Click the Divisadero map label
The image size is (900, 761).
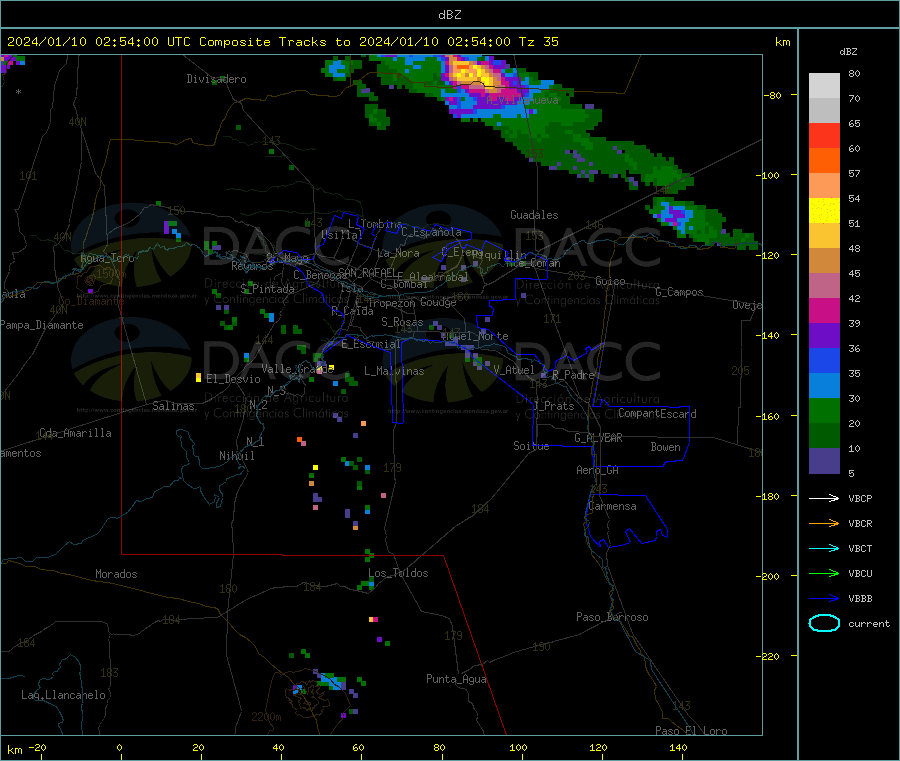[x=216, y=79]
